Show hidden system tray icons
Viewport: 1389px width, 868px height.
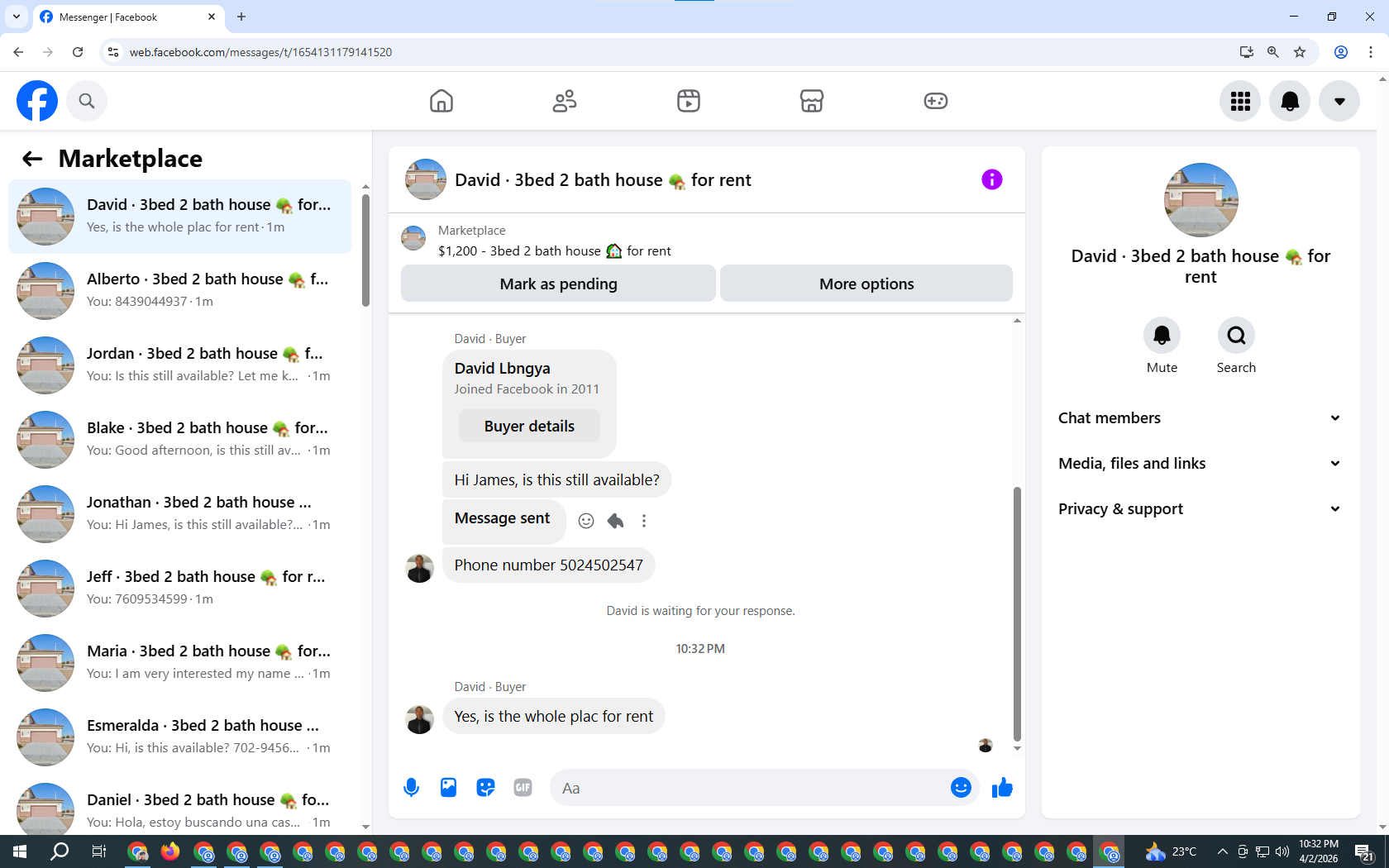point(1222,851)
